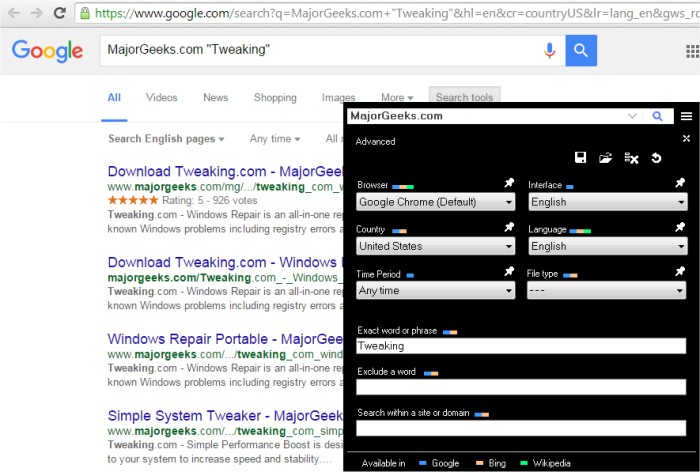Click the browser forward arrow
Image resolution: width=700 pixels, height=472 pixels.
37,13
